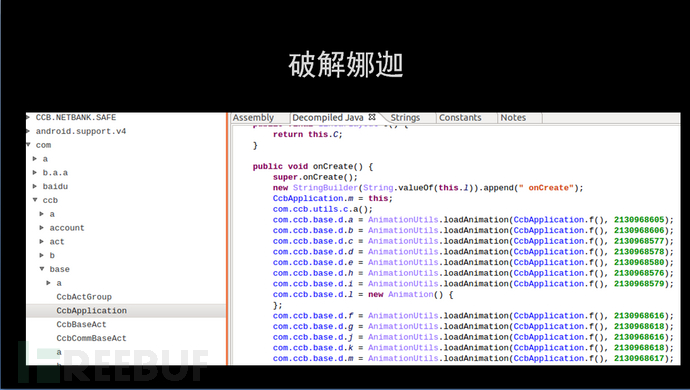Click the com.ccb.base.d.a field
The width and height of the screenshot is (690, 390).
point(313,220)
